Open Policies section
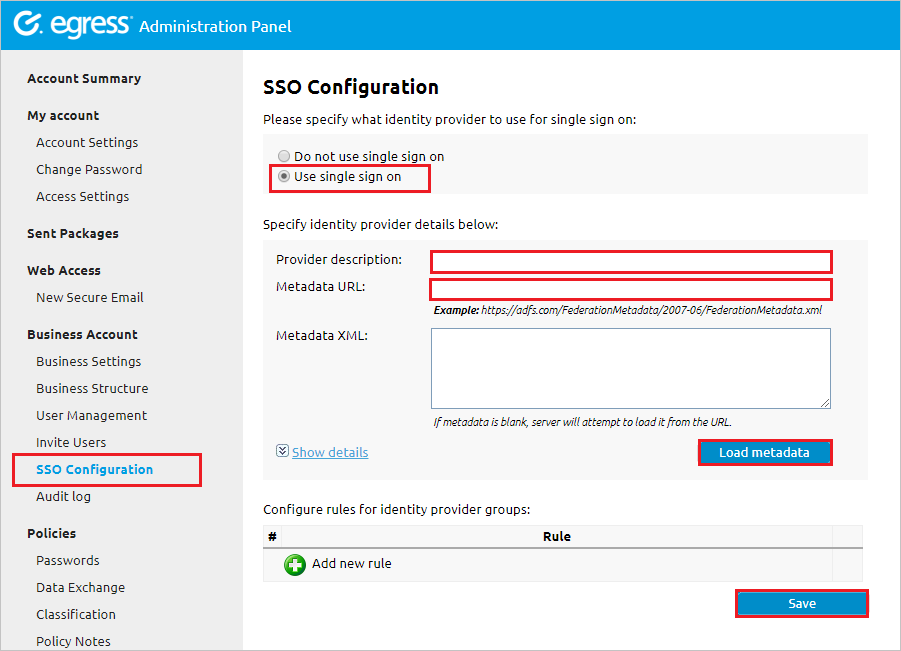The width and height of the screenshot is (901, 651). (x=52, y=533)
